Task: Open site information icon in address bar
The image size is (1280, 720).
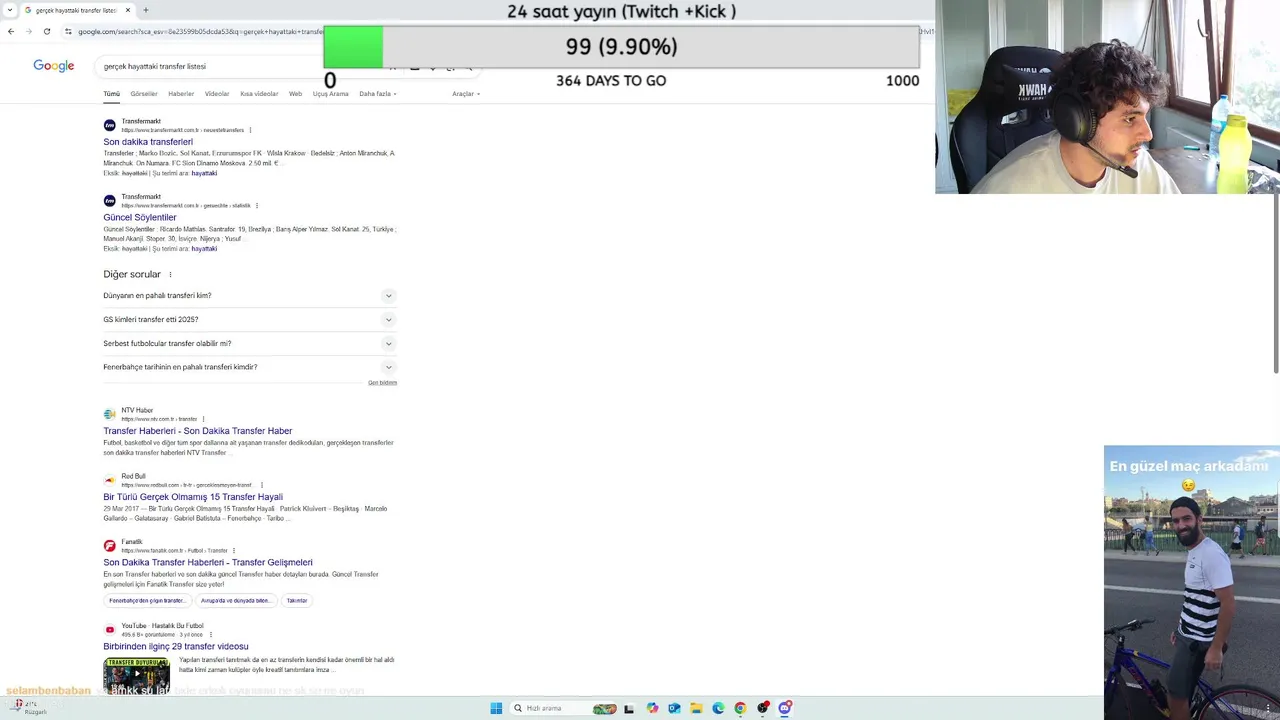Action: pyautogui.click(x=68, y=31)
